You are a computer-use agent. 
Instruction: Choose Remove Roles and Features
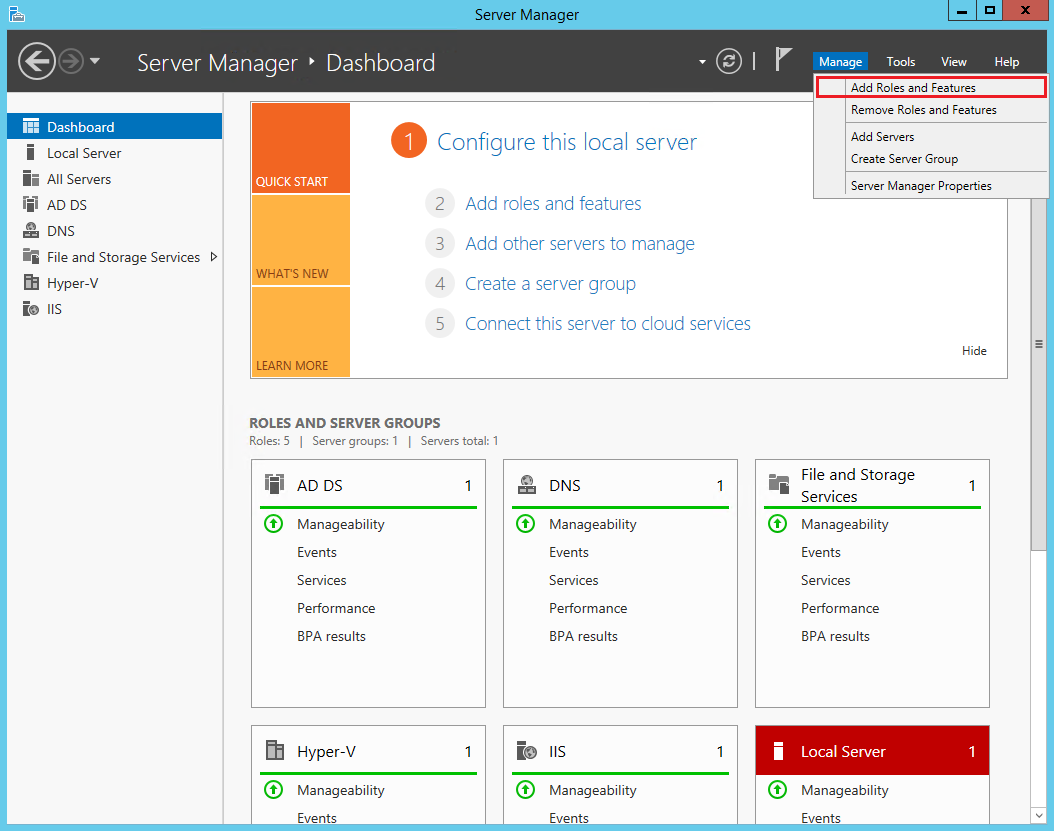tap(931, 110)
